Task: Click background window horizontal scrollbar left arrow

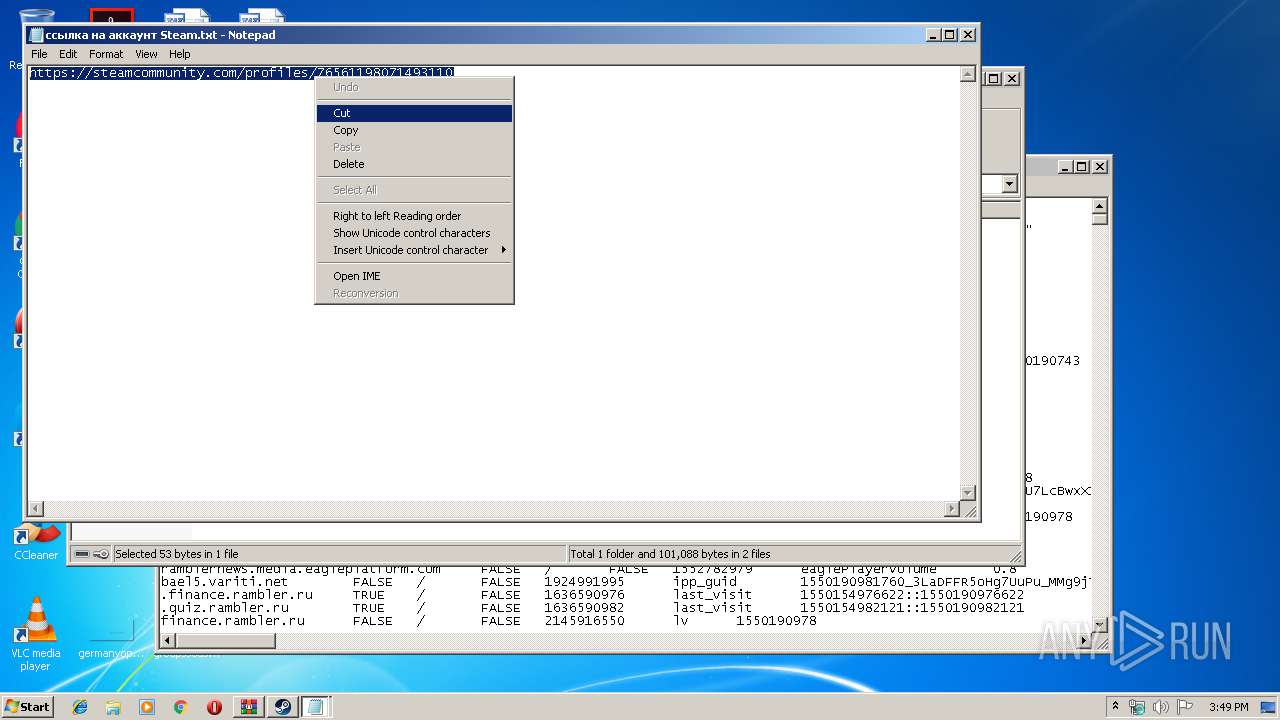Action: (x=168, y=640)
